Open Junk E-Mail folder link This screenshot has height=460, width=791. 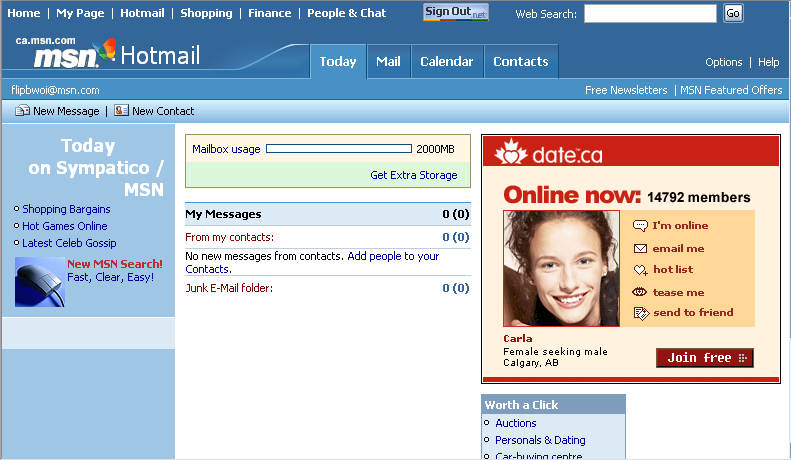point(229,288)
